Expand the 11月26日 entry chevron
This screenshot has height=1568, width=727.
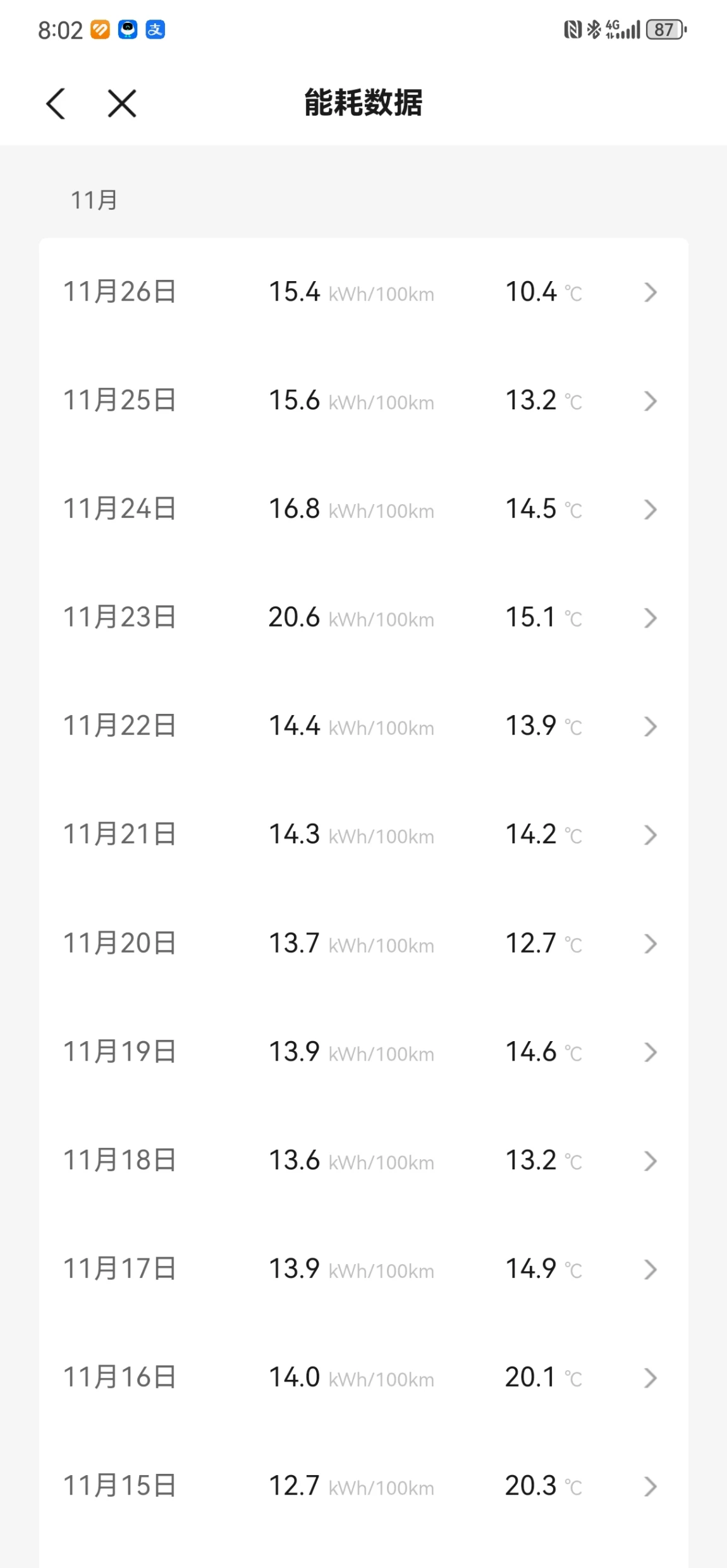pyautogui.click(x=650, y=292)
